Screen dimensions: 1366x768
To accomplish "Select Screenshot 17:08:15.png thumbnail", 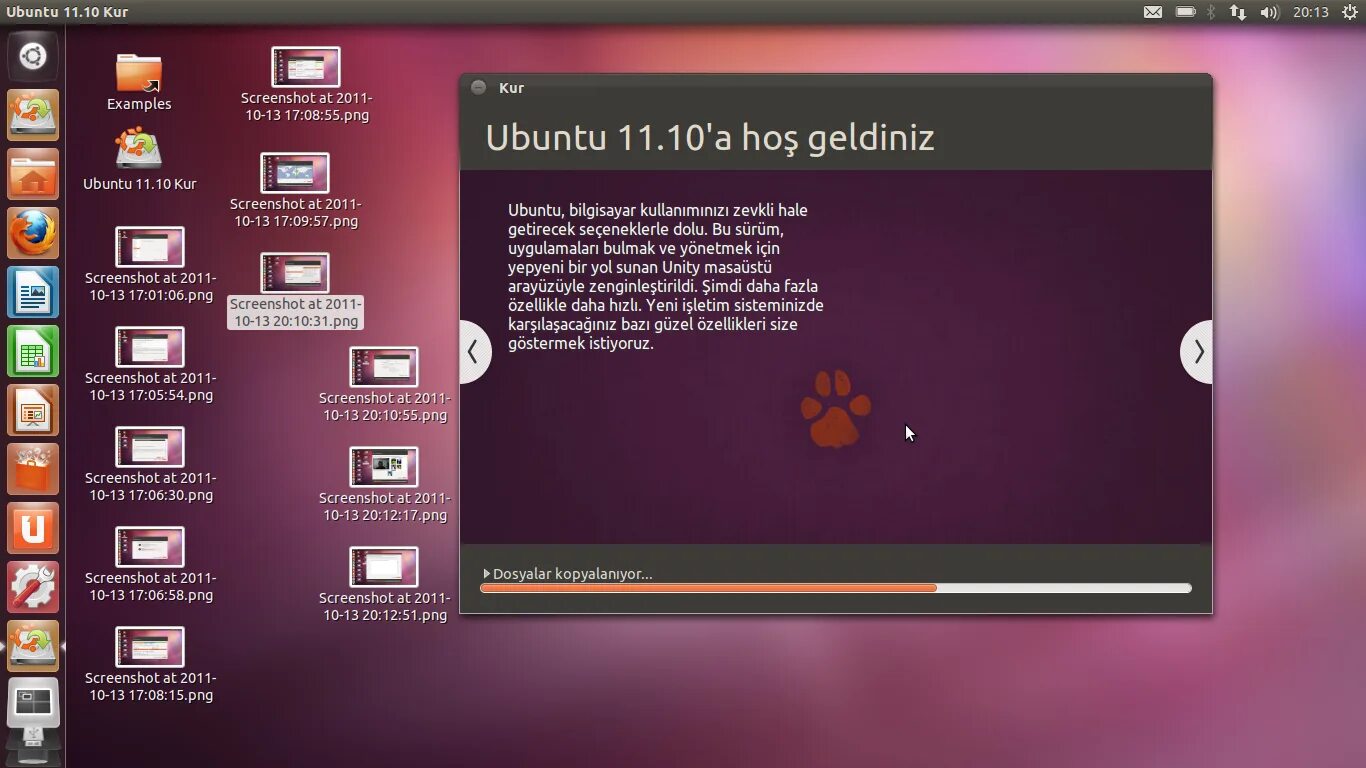I will tap(150, 647).
